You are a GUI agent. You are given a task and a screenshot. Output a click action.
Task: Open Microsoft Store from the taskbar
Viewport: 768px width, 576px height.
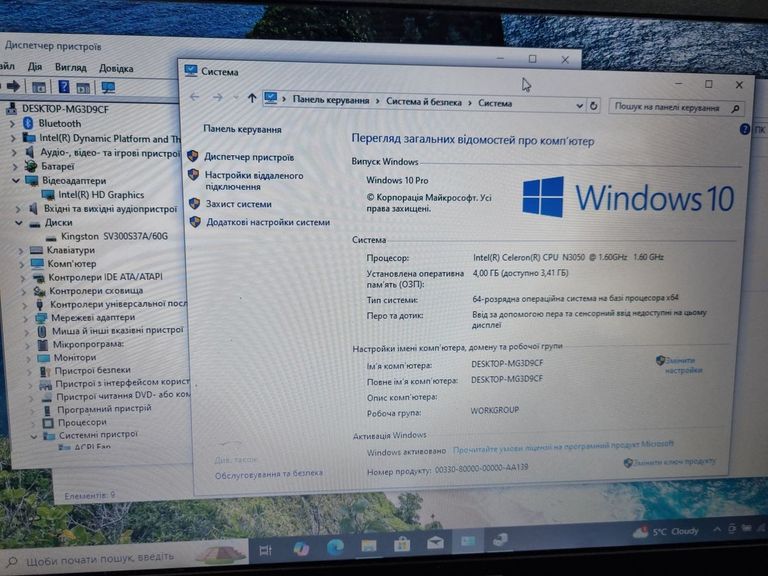point(402,544)
